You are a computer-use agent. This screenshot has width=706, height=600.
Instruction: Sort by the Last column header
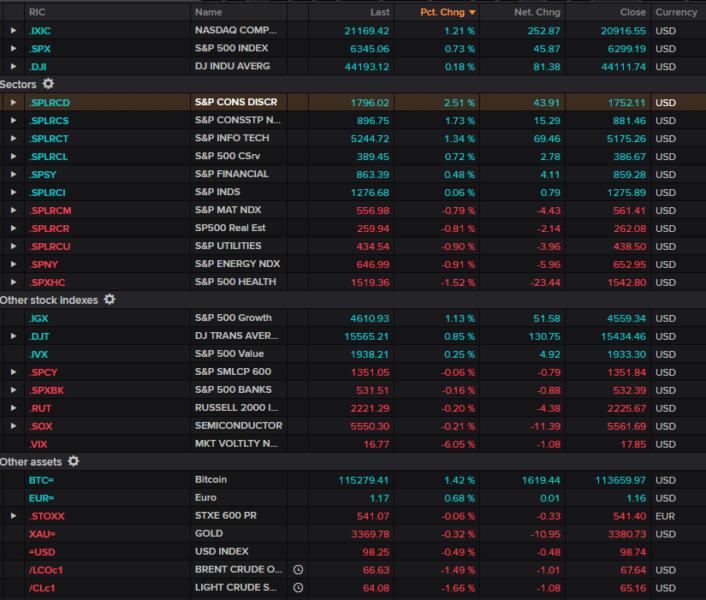(380, 12)
